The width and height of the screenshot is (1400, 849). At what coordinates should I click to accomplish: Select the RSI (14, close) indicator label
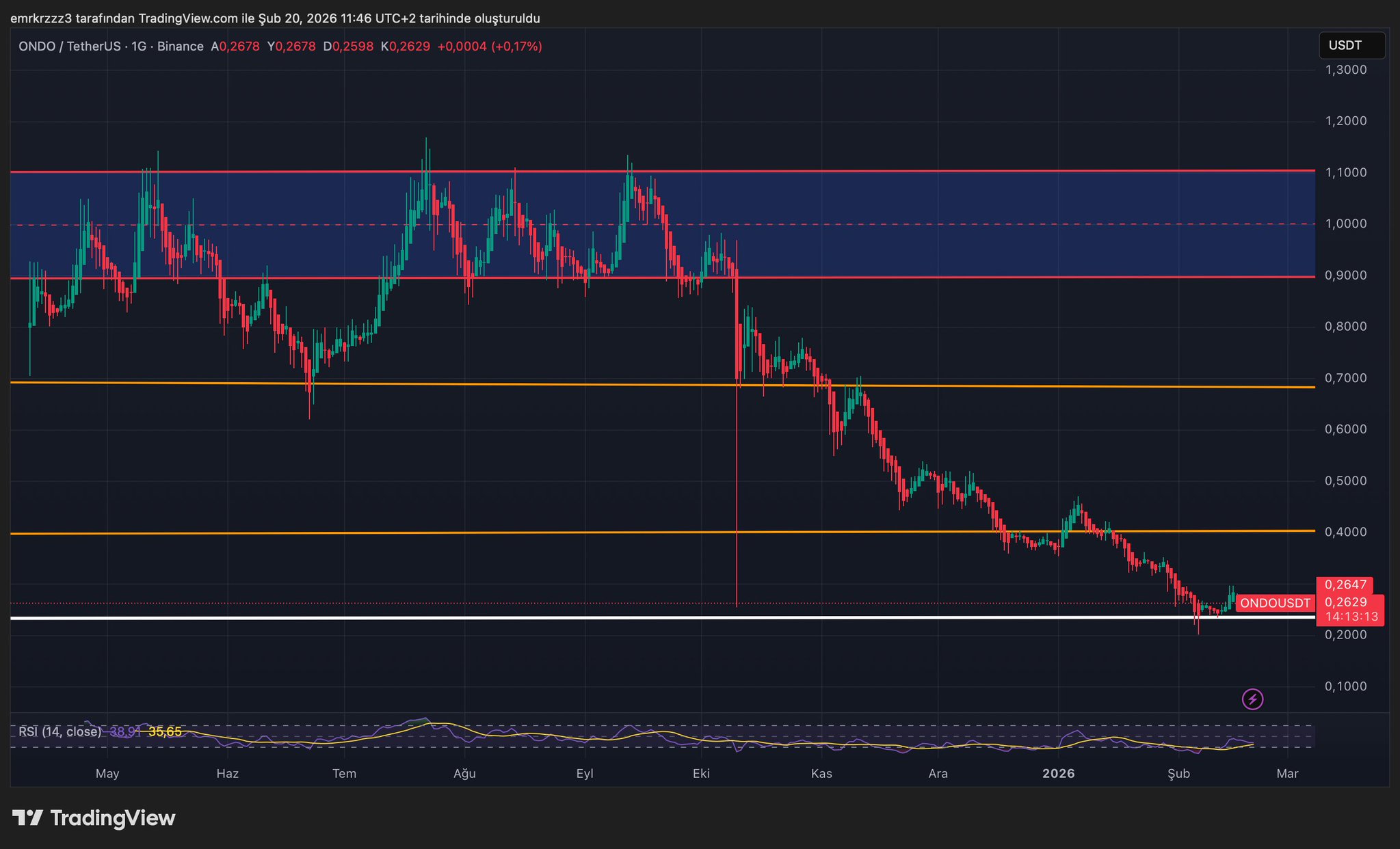[x=60, y=732]
